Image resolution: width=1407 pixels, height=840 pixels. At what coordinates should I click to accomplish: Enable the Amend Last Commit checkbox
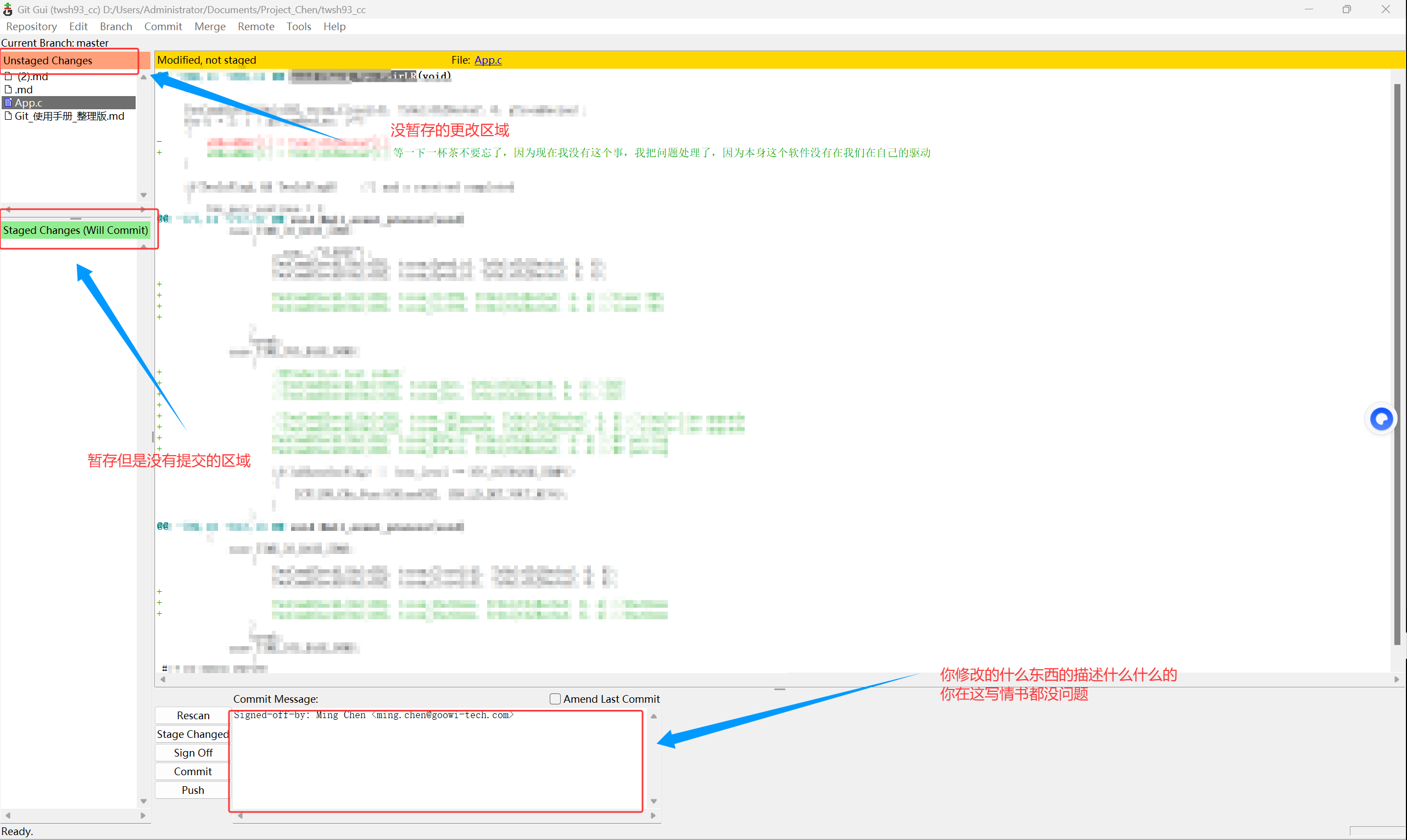pos(555,699)
